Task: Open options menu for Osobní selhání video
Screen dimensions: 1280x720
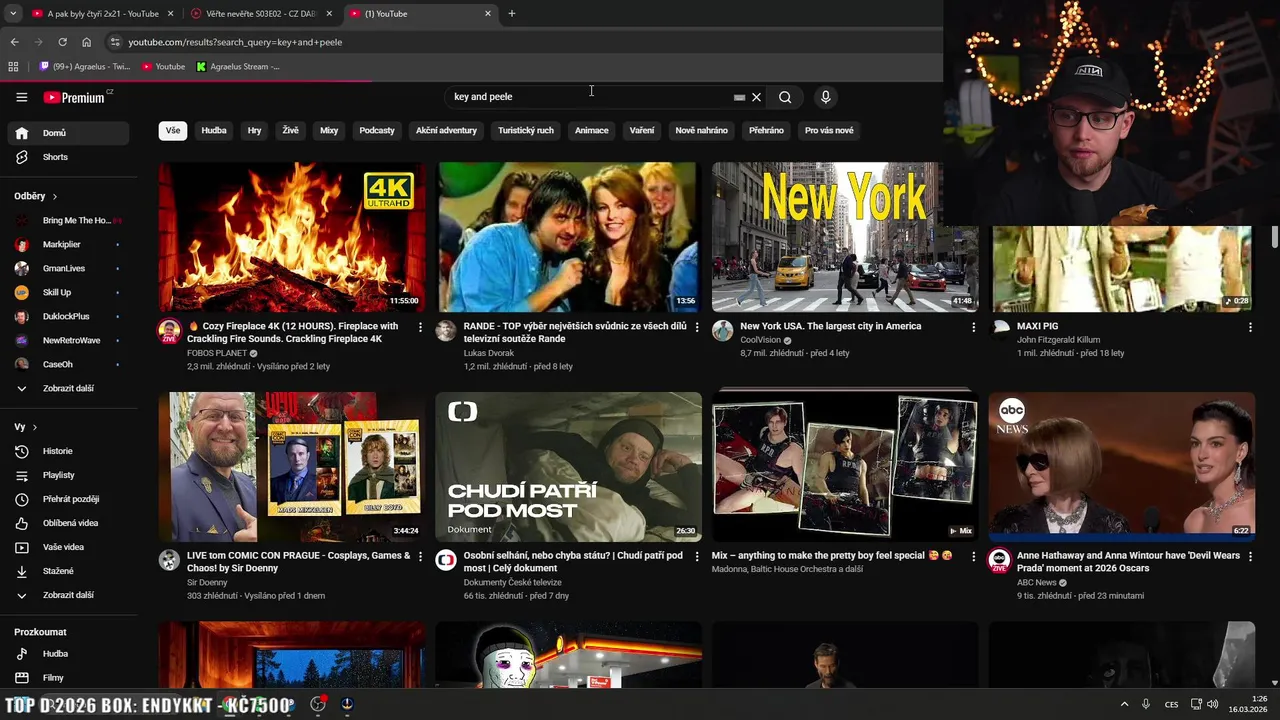Action: (697, 557)
